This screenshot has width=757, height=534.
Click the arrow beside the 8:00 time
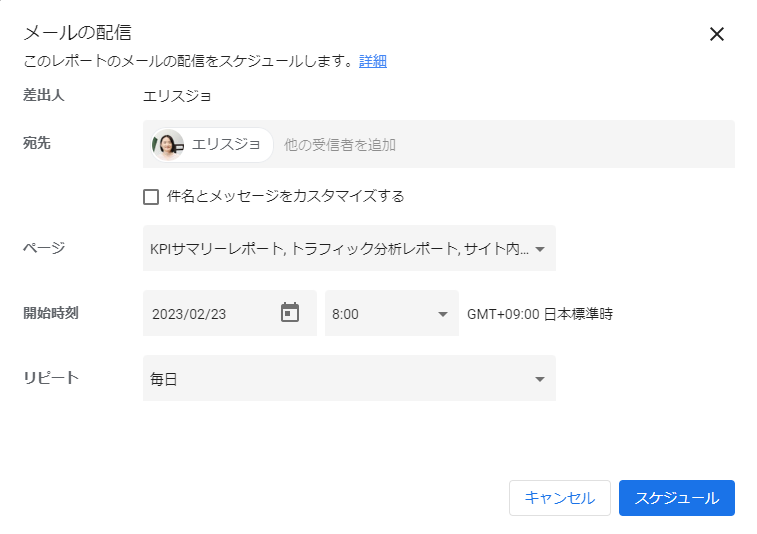[x=443, y=314]
